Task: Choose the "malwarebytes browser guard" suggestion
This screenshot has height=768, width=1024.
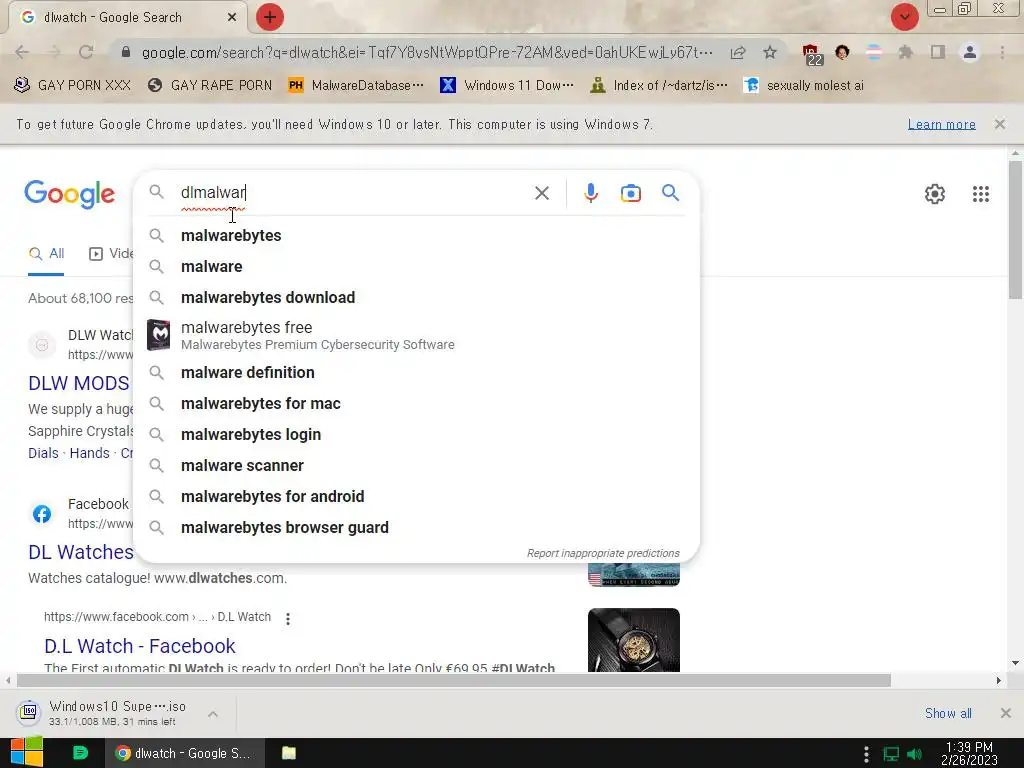Action: pos(416,528)
